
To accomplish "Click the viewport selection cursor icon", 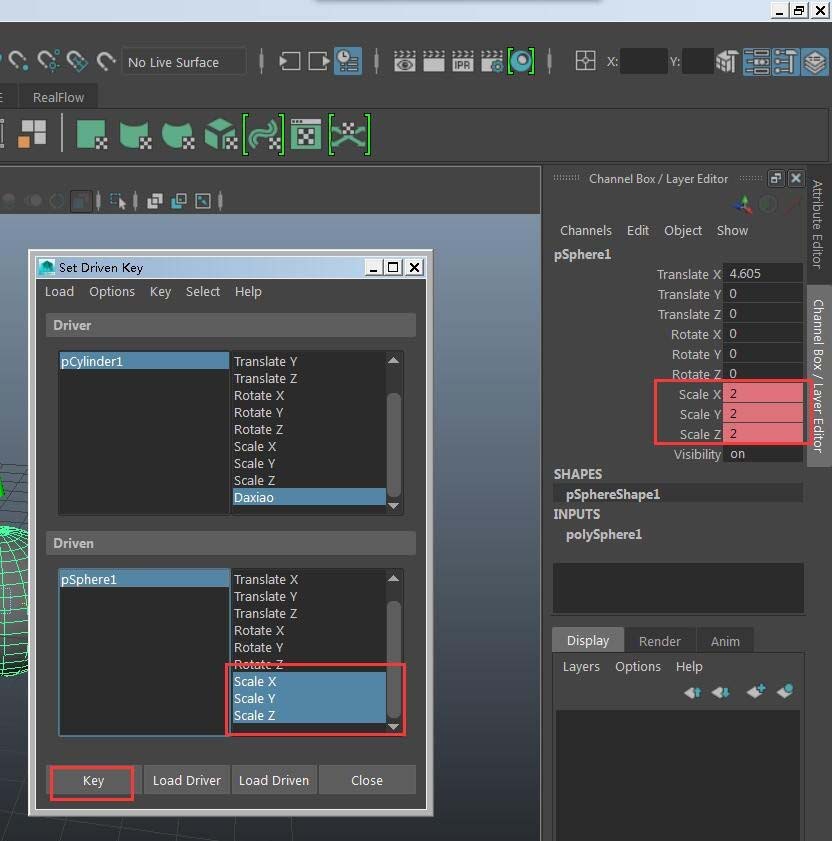I will click(117, 201).
